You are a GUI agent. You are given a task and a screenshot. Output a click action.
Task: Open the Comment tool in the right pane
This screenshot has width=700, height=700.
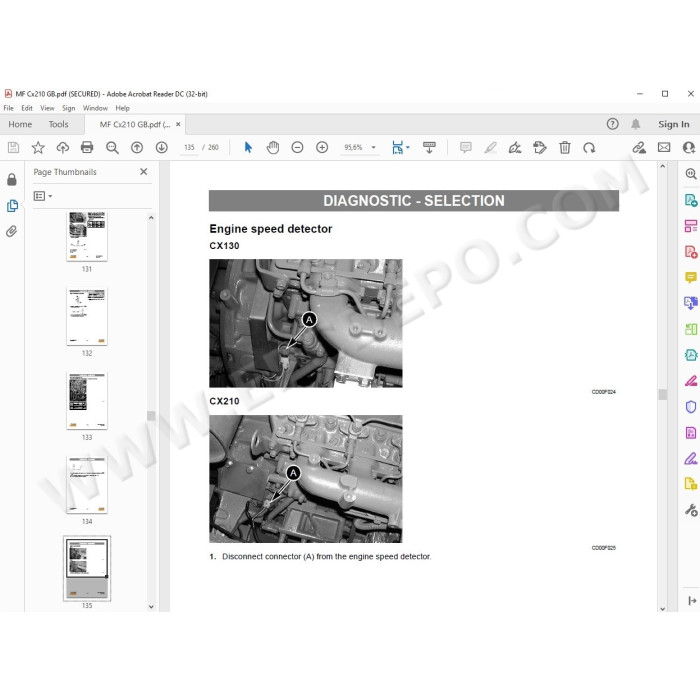[691, 278]
